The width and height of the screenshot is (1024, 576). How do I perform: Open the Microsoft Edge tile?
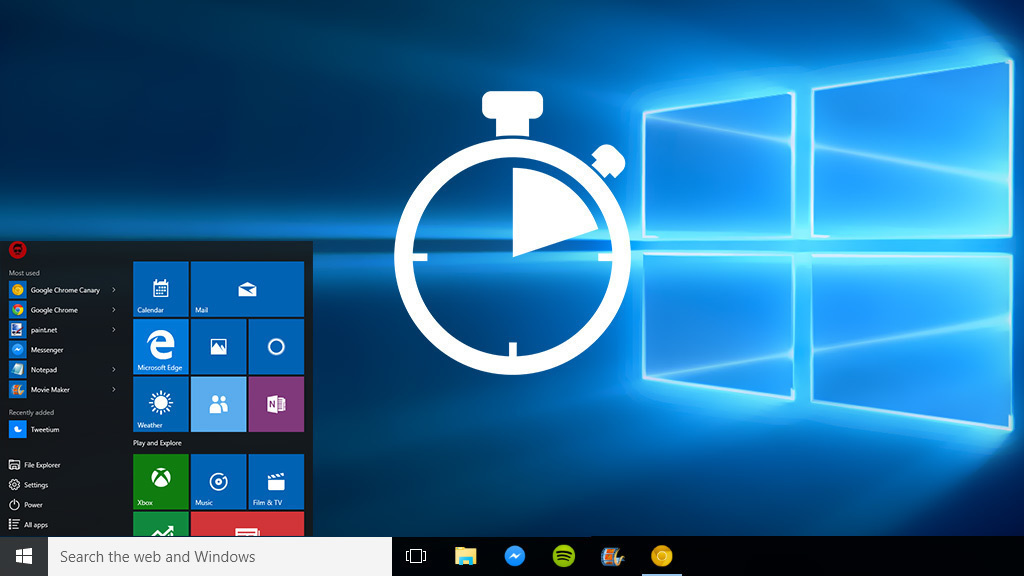tap(159, 346)
